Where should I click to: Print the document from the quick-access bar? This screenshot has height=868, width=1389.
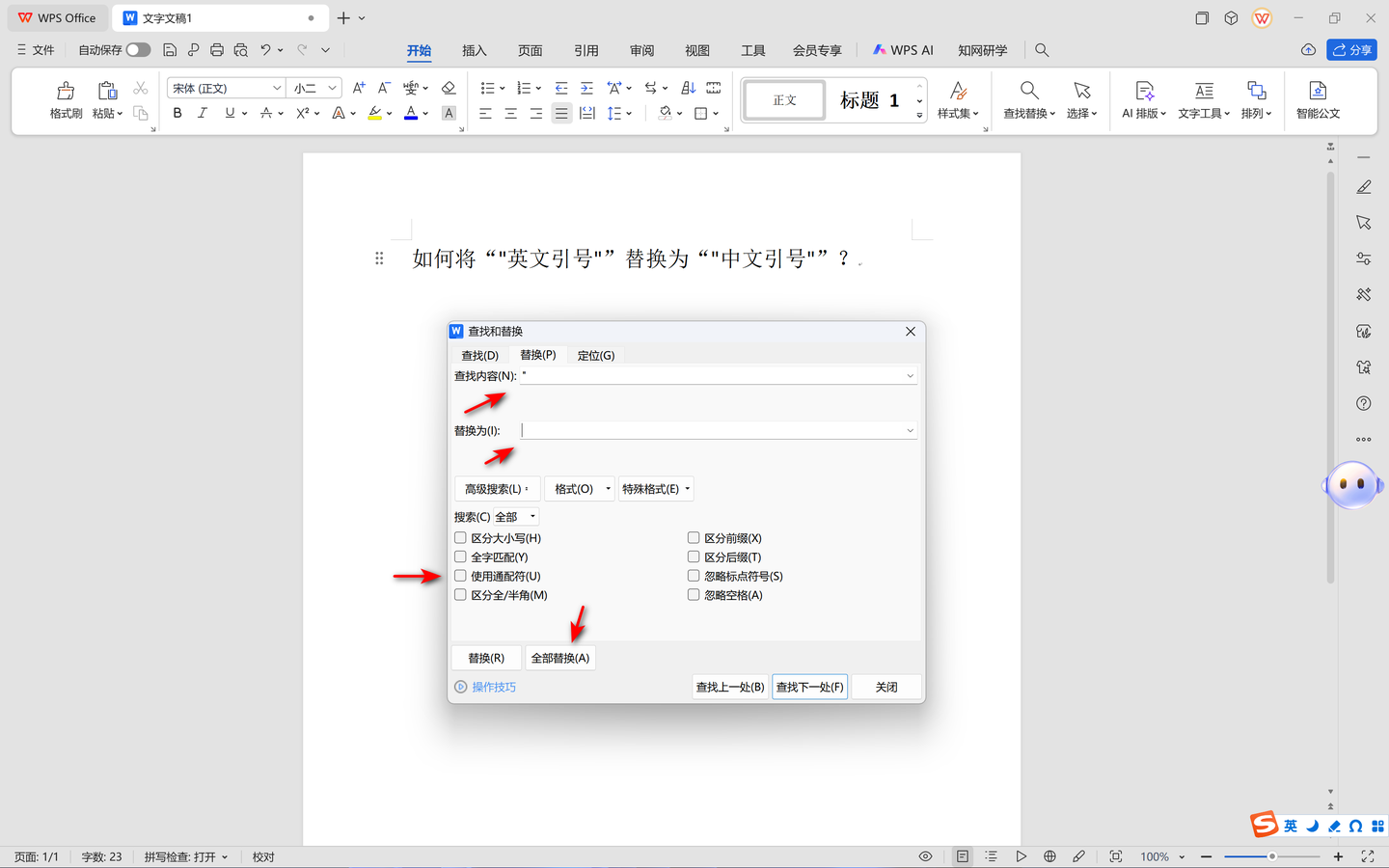(217, 50)
